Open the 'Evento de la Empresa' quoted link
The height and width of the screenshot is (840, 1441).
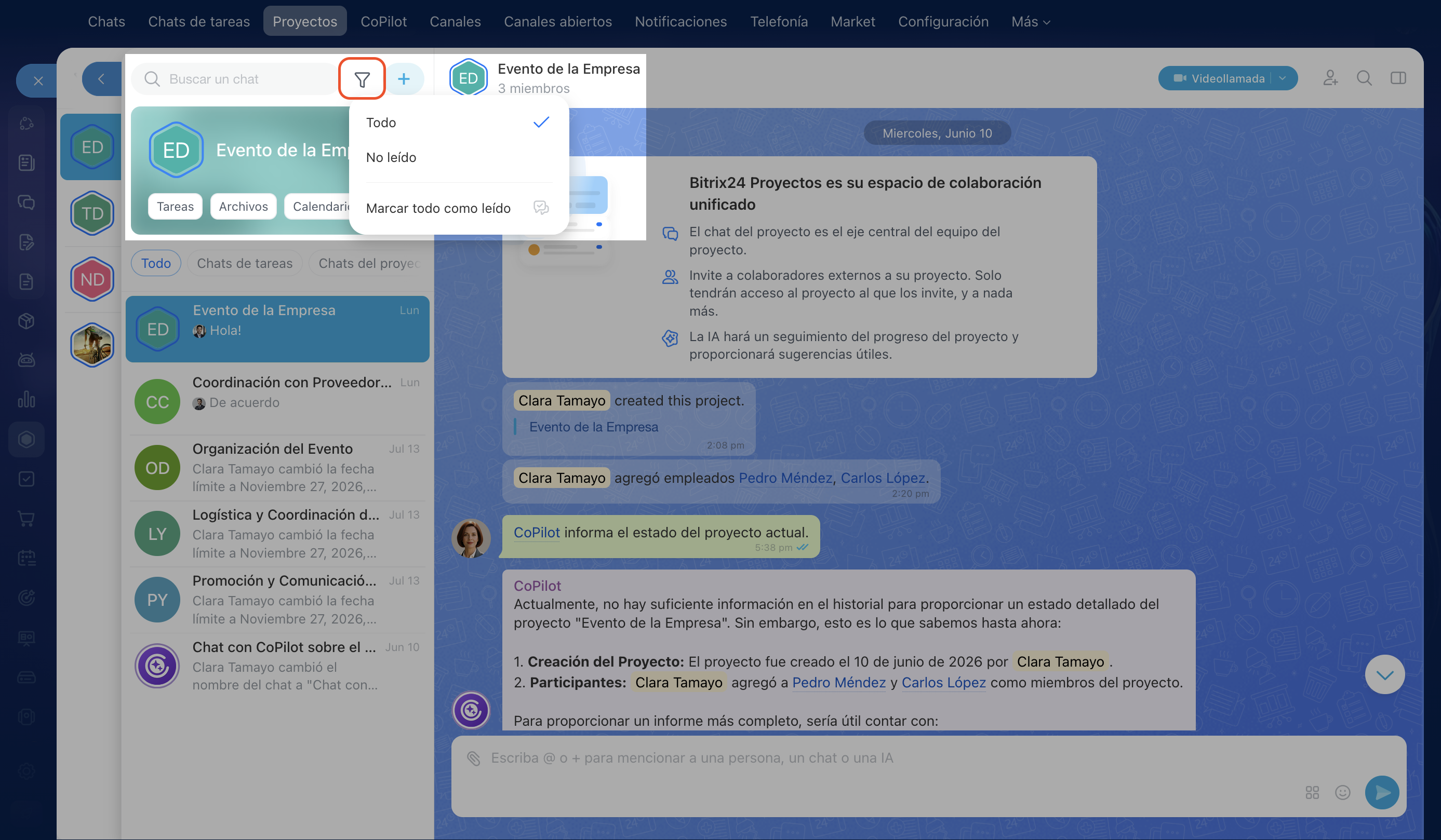pos(594,427)
